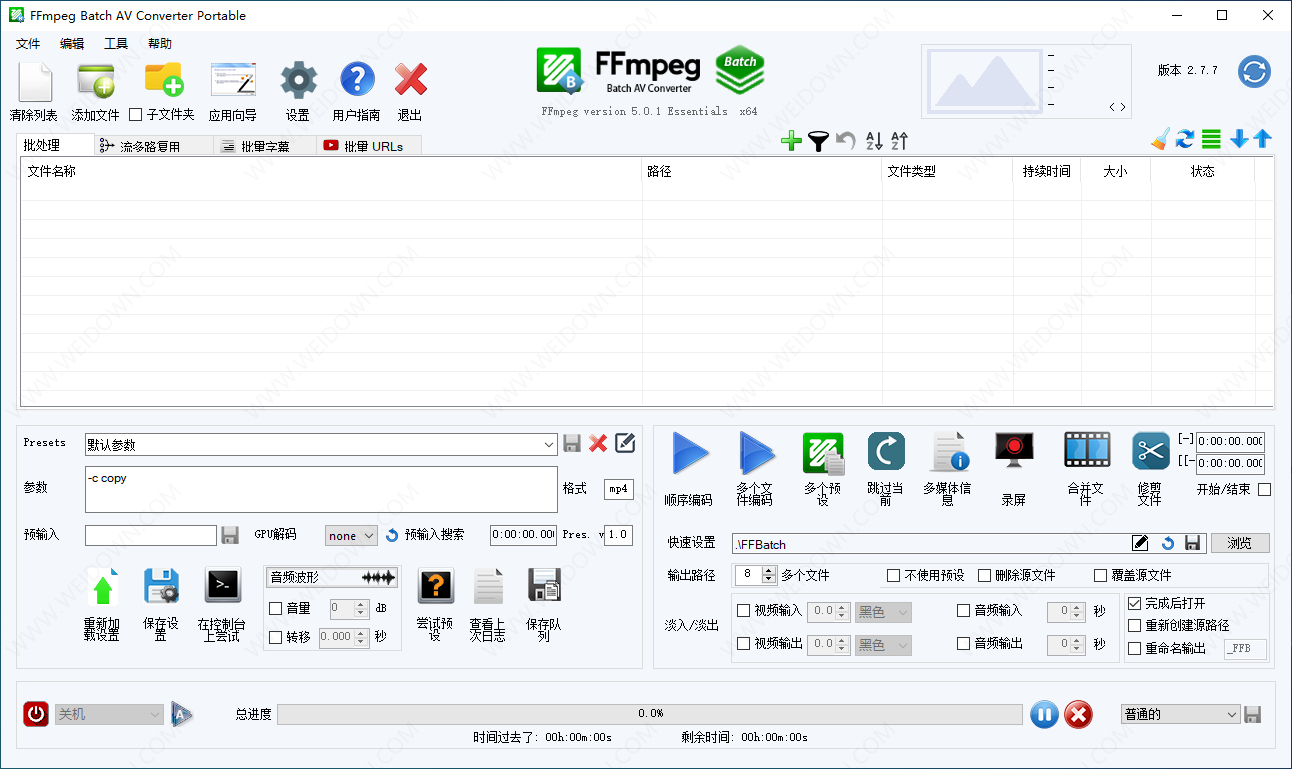This screenshot has height=769, width=1292.
Task: Click the 重新加载设置 reload settings icon
Action: 103,587
